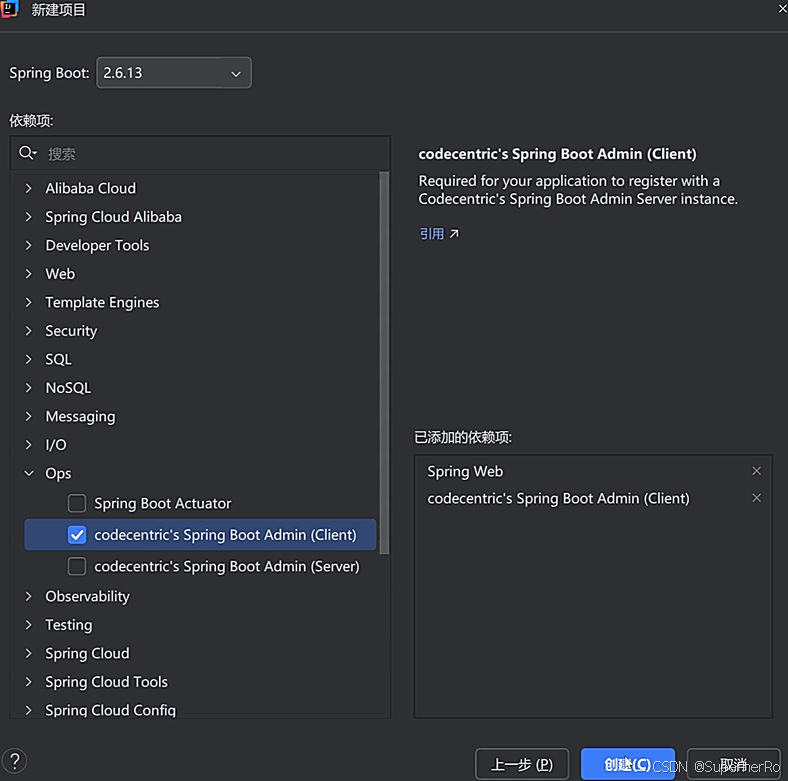Click the 上一步 (P) previous button
The image size is (788, 781).
(522, 764)
